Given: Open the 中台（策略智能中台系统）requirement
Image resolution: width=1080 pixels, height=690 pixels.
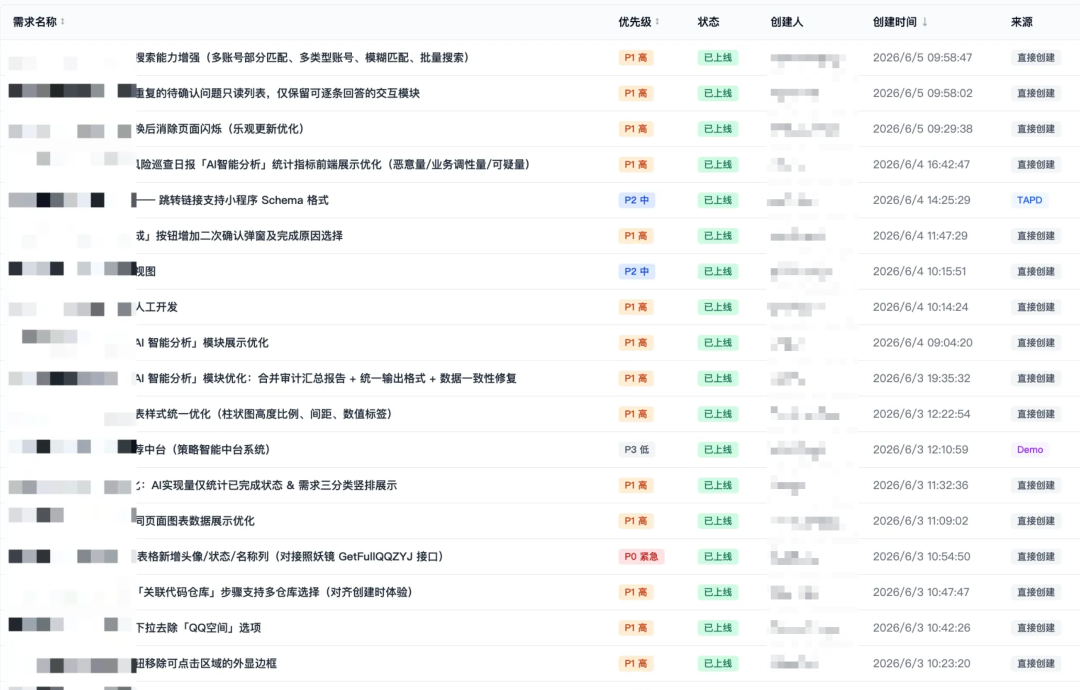Looking at the screenshot, I should point(202,450).
